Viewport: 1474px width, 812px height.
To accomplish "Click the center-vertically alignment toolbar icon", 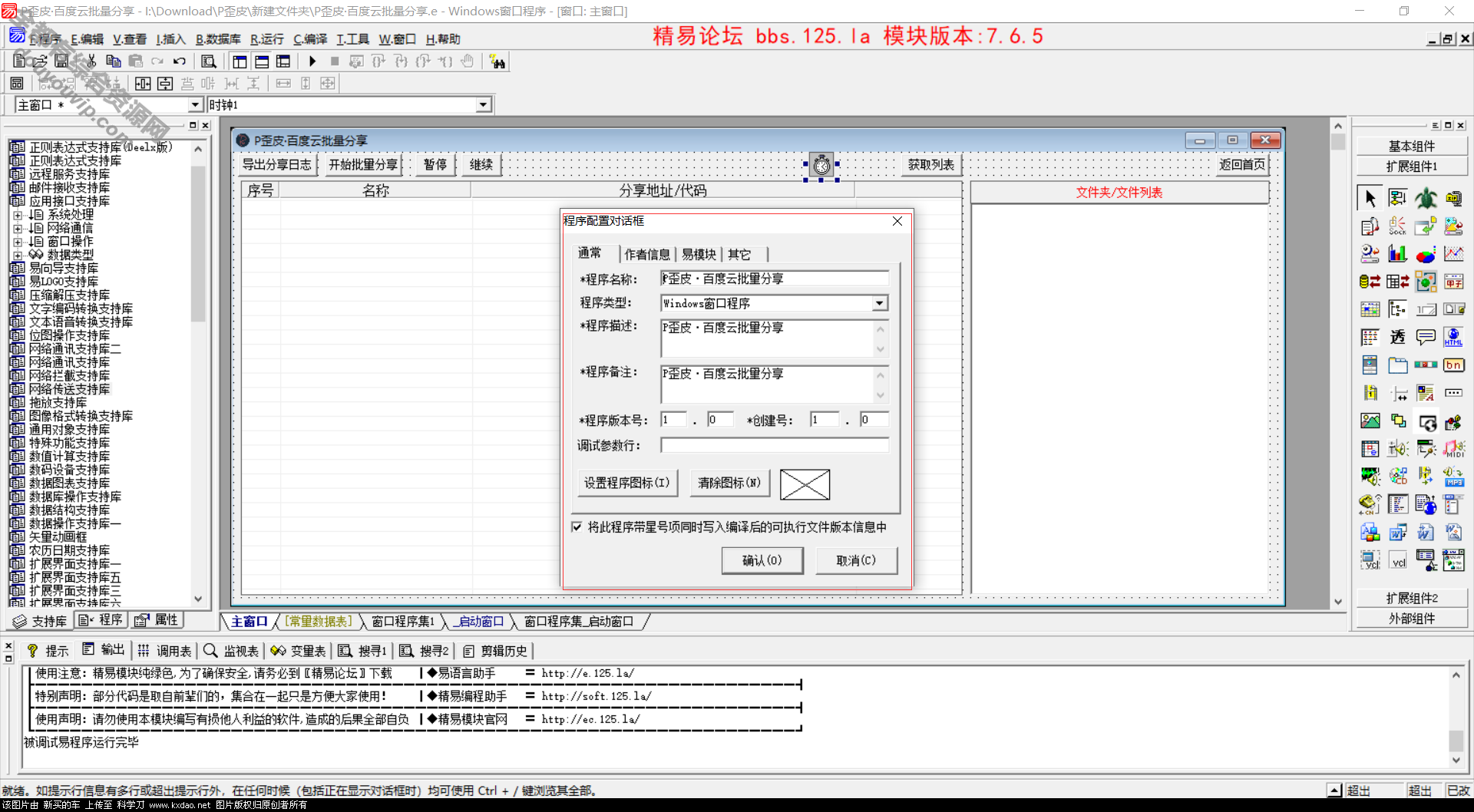I will 165,84.
